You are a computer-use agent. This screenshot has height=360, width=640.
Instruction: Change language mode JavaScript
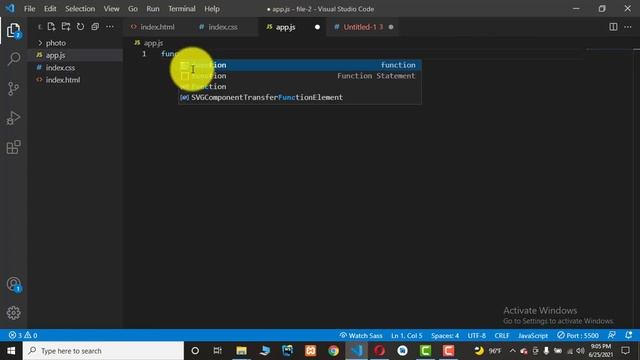(x=533, y=336)
